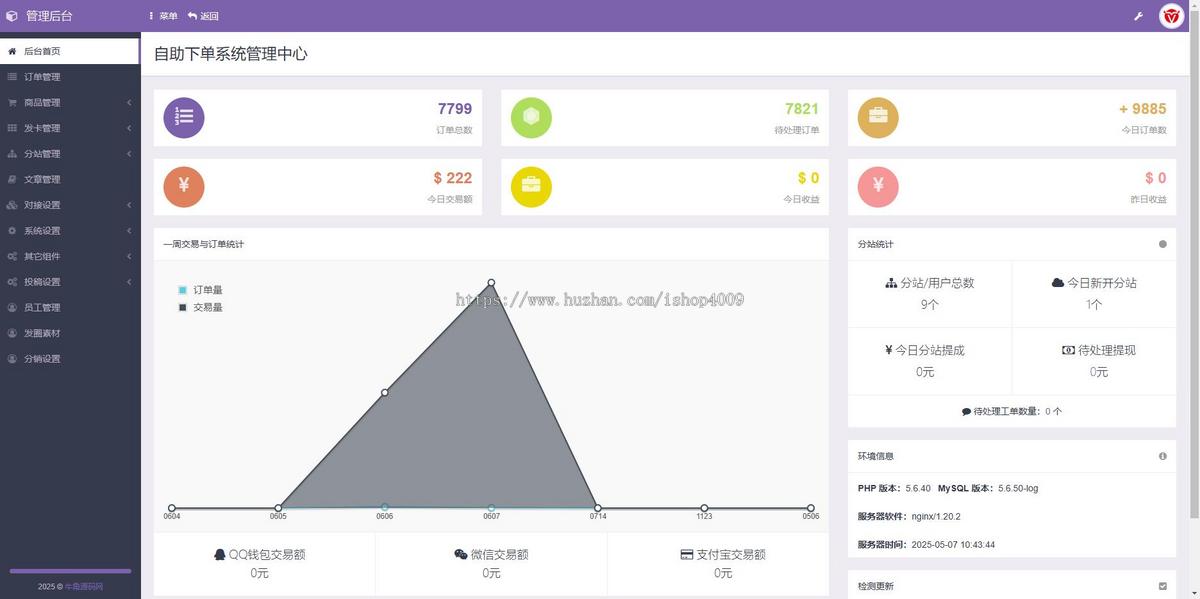Viewport: 1200px width, 599px height.
Task: Click the purple order total list icon
Action: pos(184,117)
